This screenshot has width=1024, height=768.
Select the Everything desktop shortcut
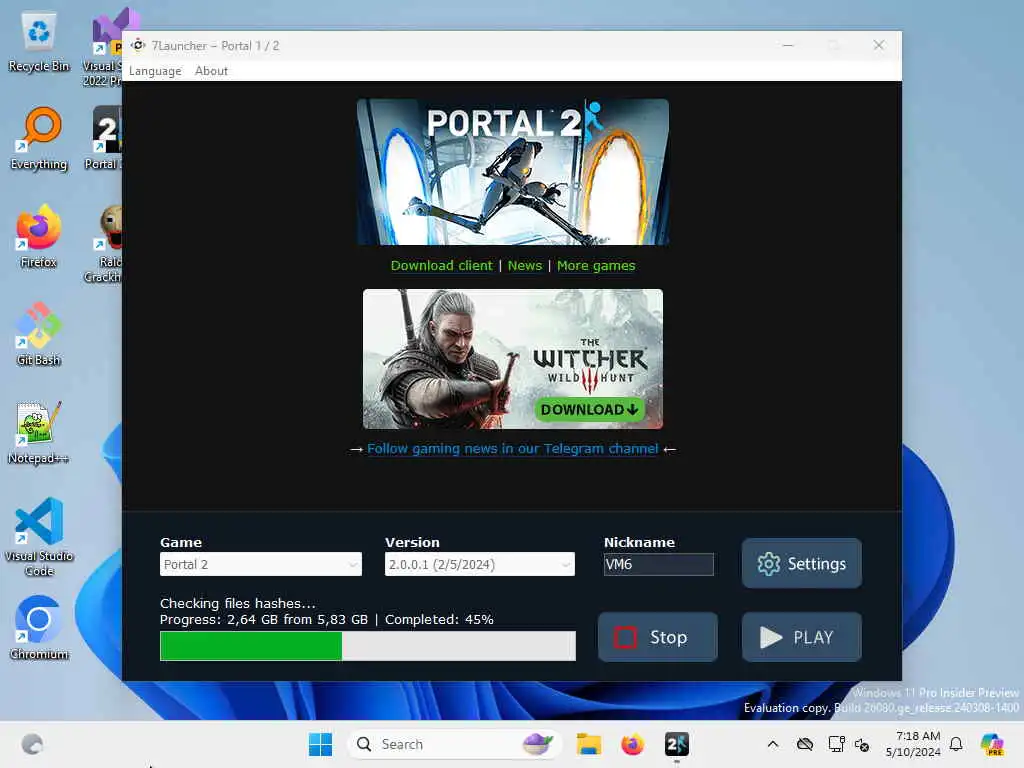tap(39, 139)
